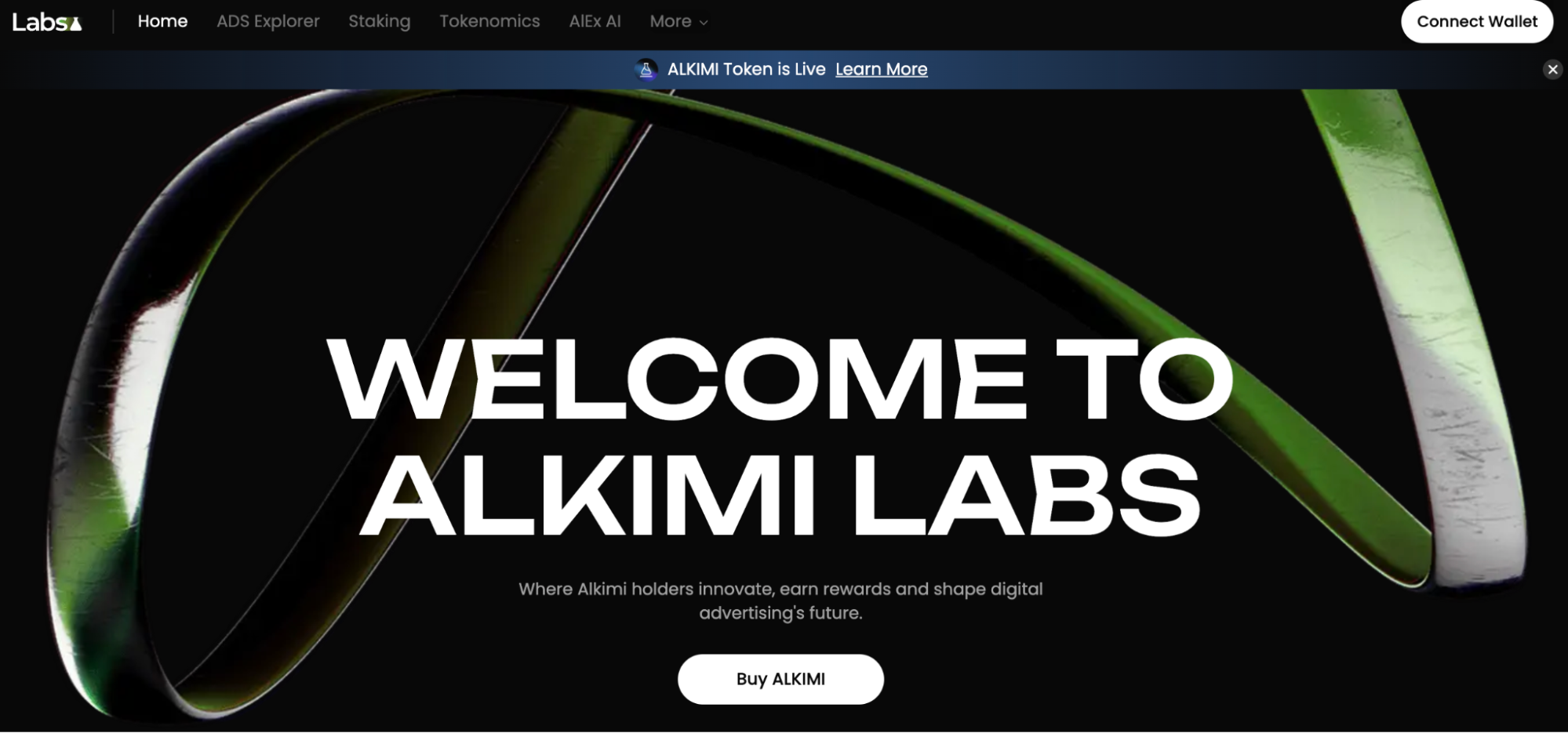Click the 'WELCOME TO' headline line

coord(780,379)
